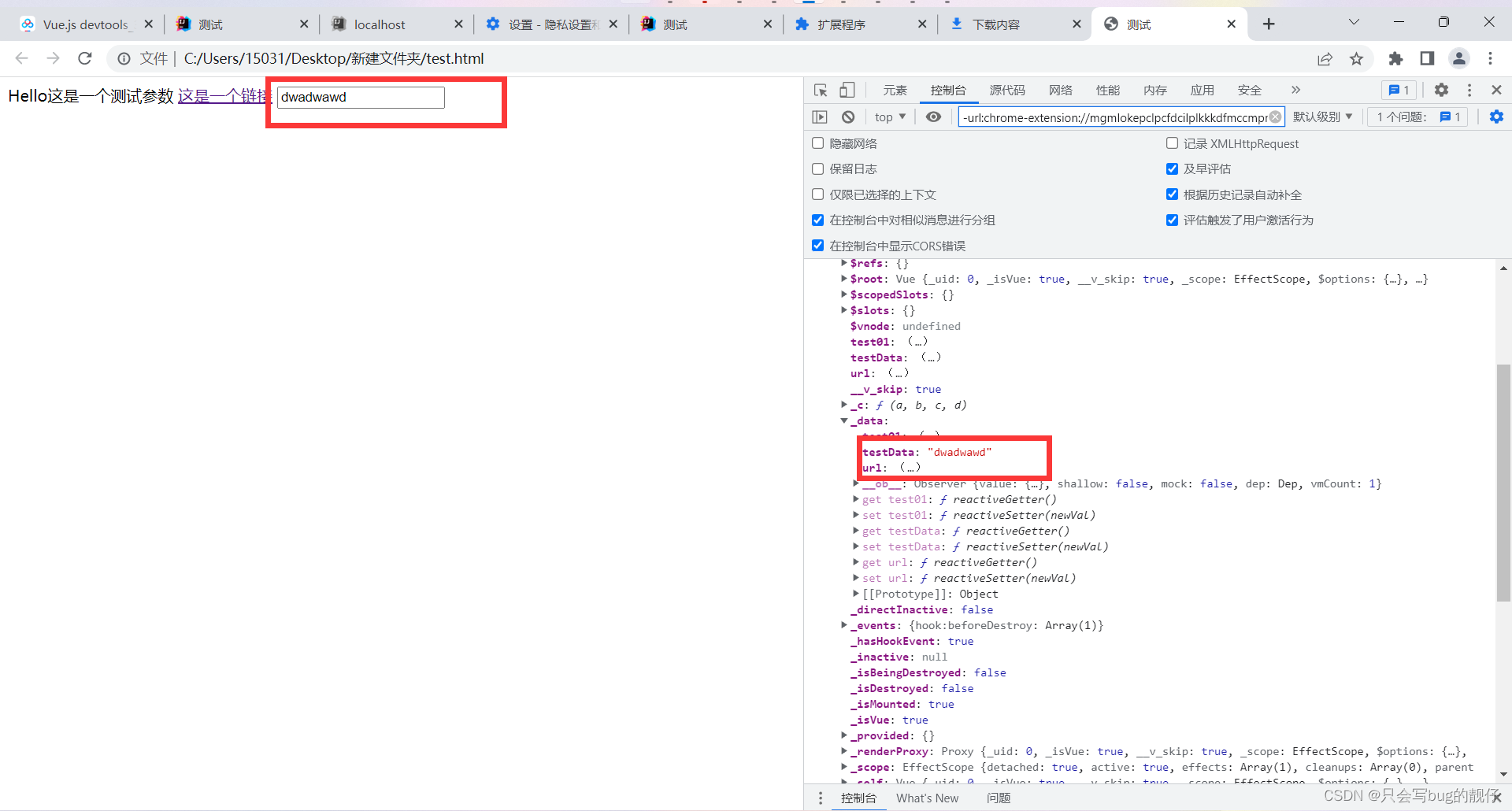This screenshot has width=1512, height=811.
Task: Expand the _events property
Action: [x=844, y=625]
